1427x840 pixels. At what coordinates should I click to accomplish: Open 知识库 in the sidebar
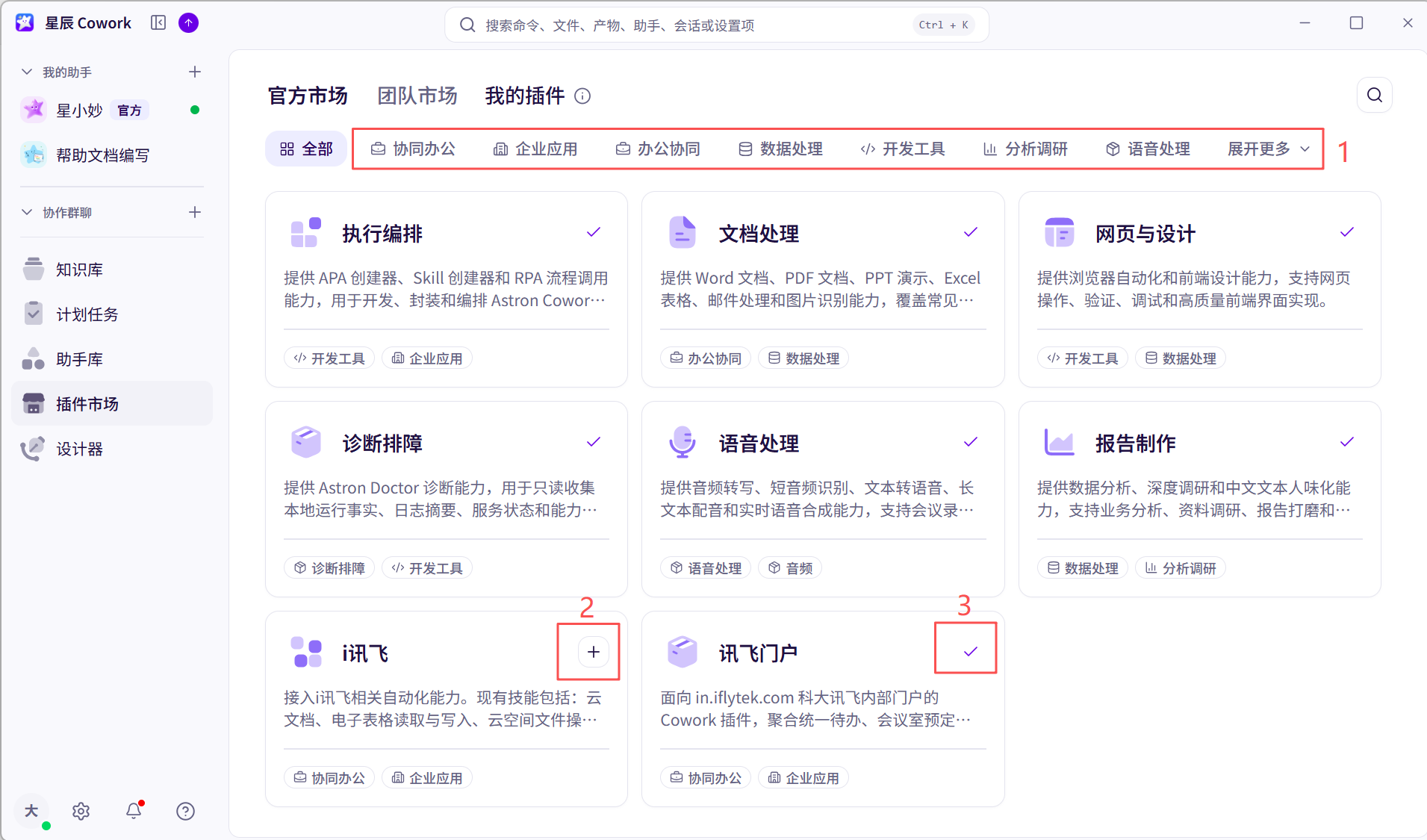click(112, 270)
